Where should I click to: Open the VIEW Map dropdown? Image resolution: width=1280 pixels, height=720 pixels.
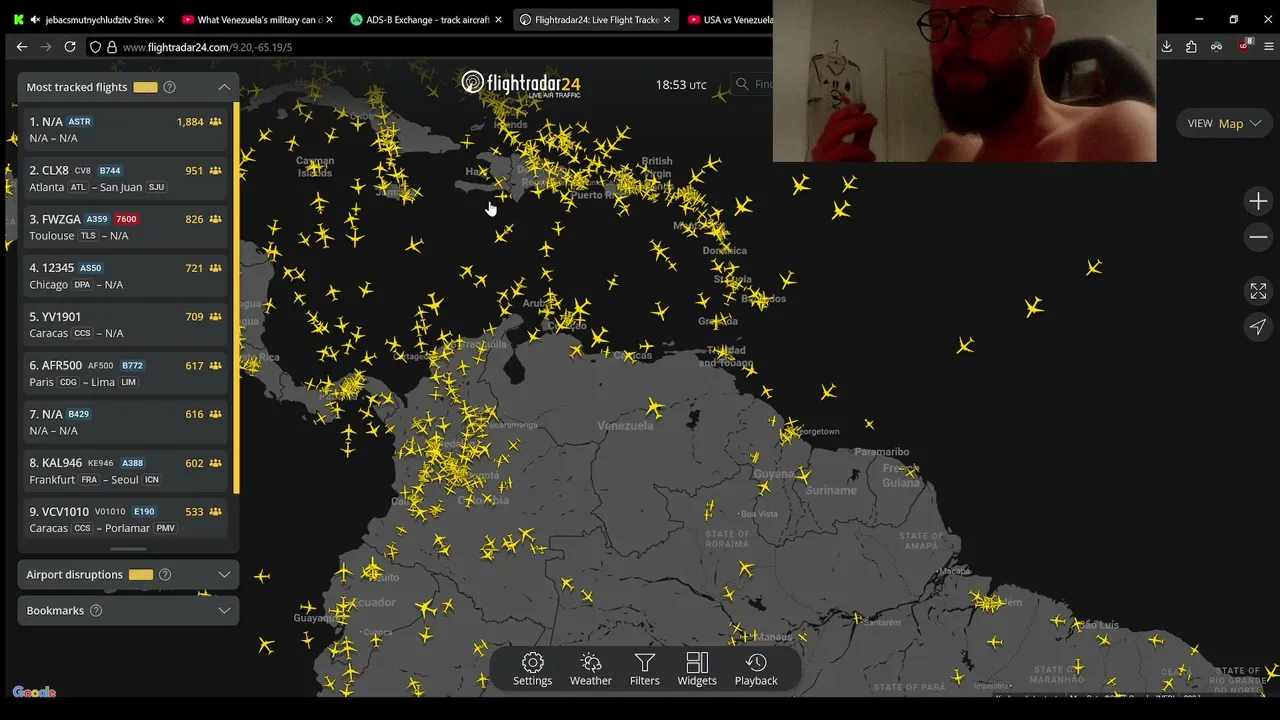1224,123
